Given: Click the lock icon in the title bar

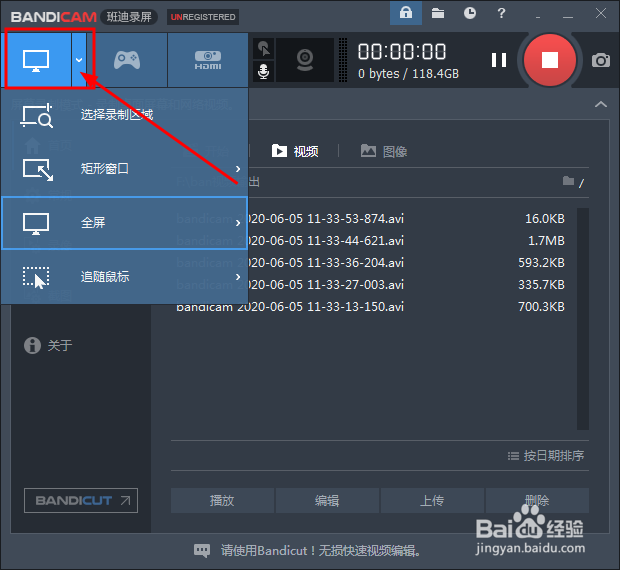Looking at the screenshot, I should [406, 13].
